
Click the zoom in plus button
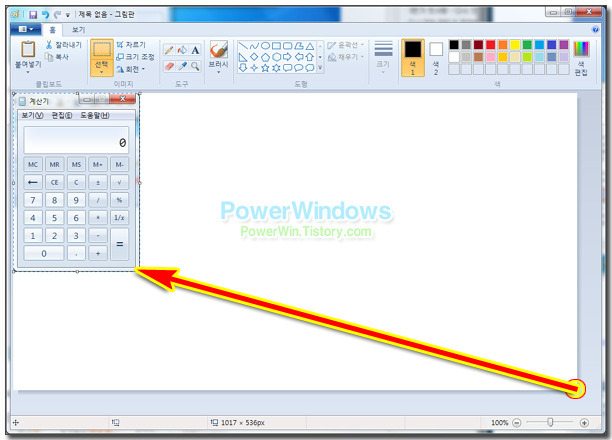(x=584, y=422)
